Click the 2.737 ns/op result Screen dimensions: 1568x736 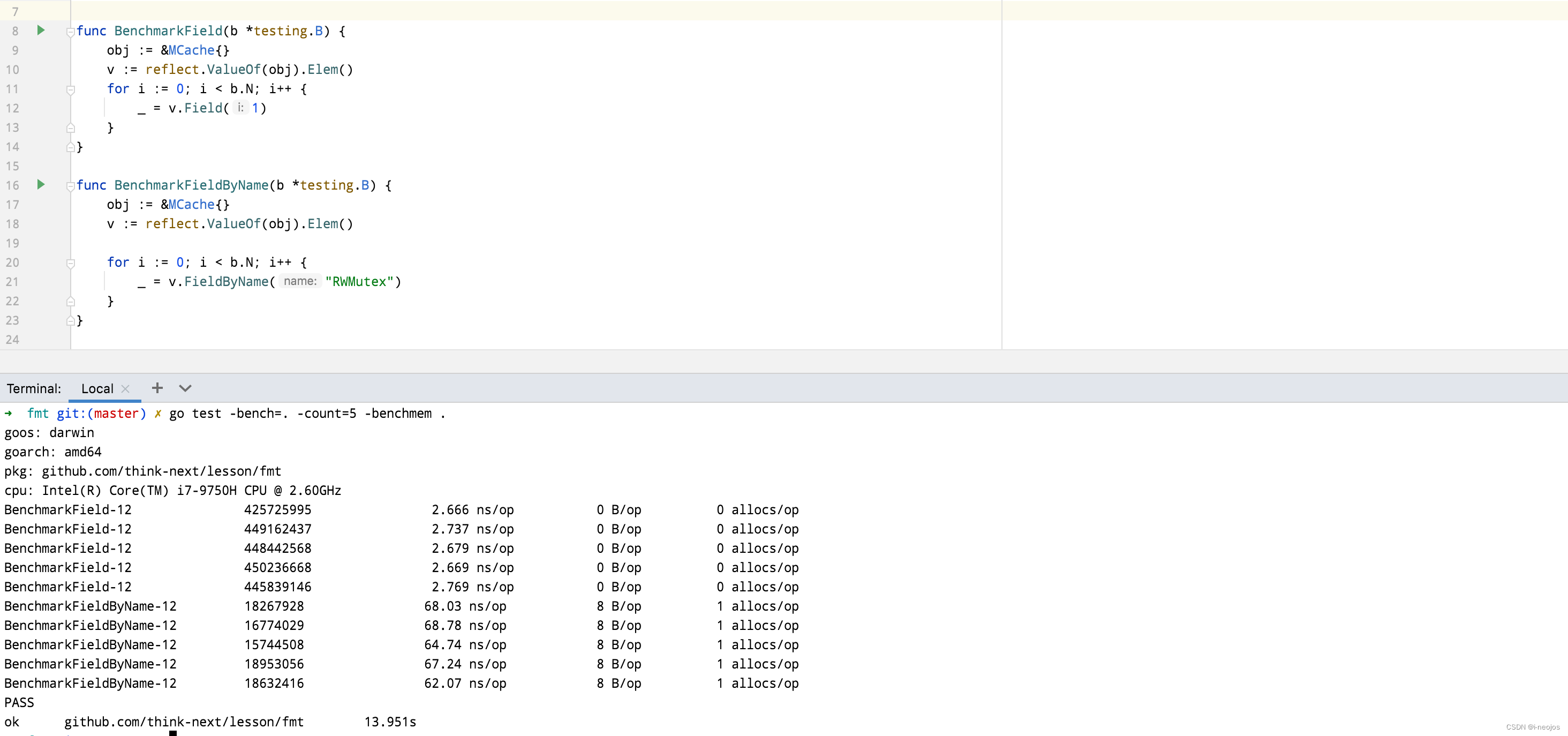coord(473,530)
